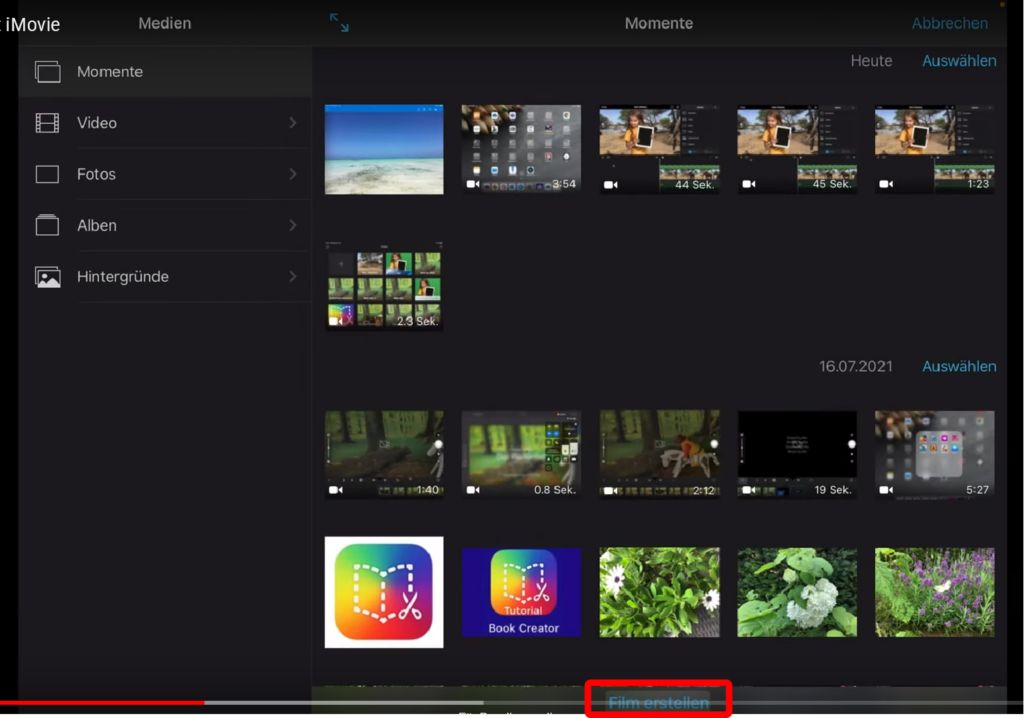1024x718 pixels.
Task: Select the beach photo thumbnail
Action: [384, 149]
